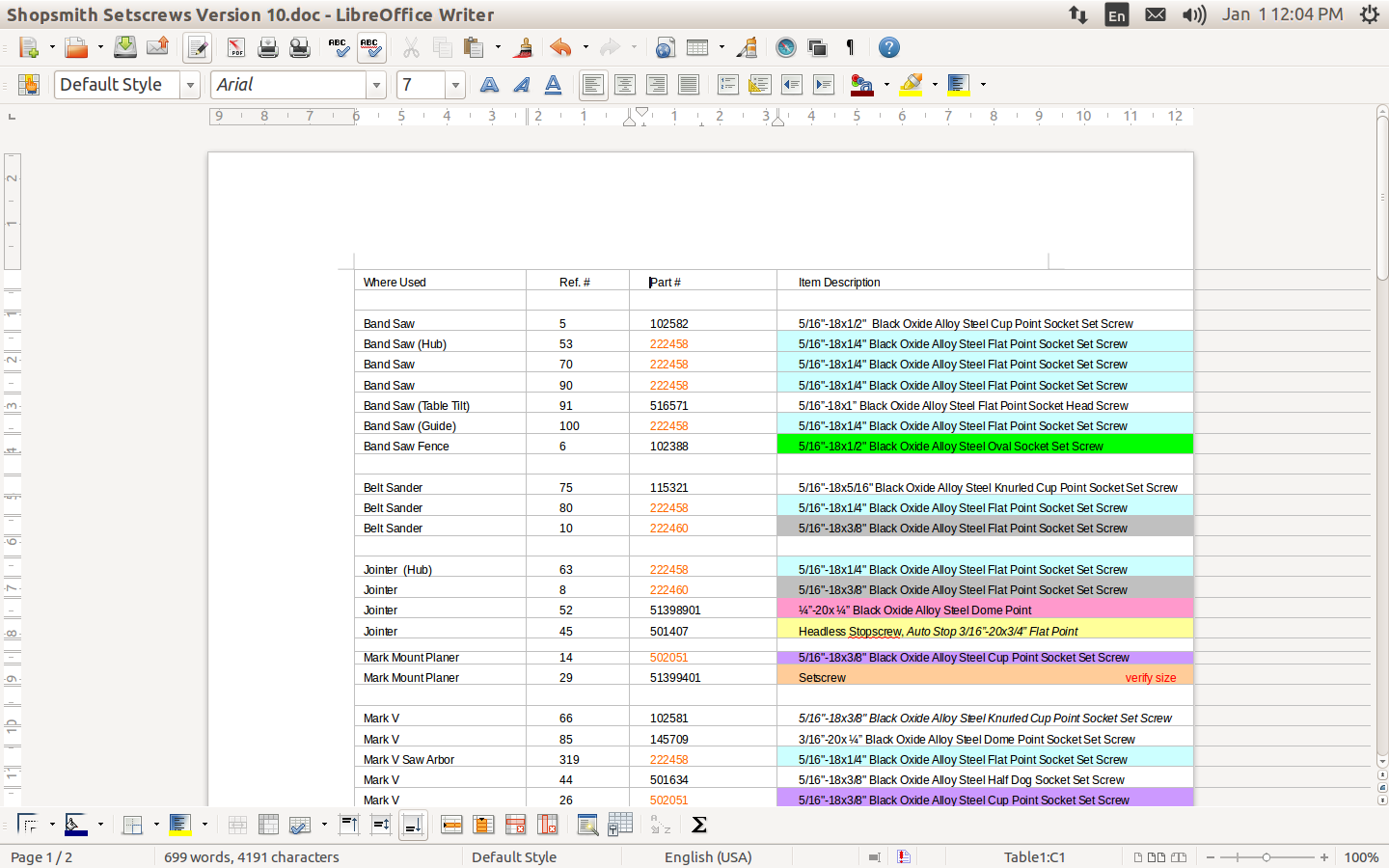1389x868 pixels.
Task: Open the Paste options dropdown arrow
Action: 498,47
